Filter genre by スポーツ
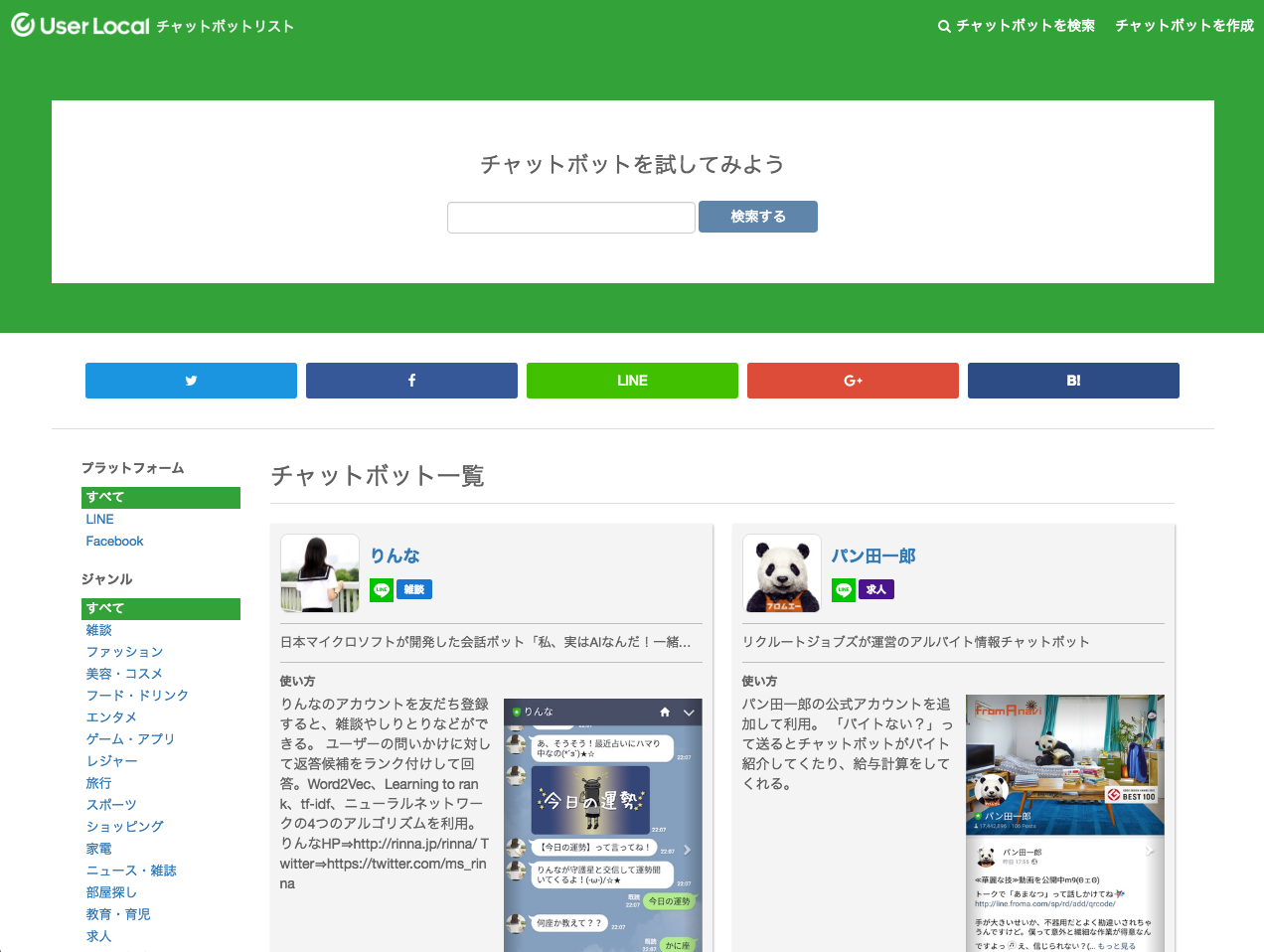Screen dimensions: 1264x952 [x=111, y=805]
